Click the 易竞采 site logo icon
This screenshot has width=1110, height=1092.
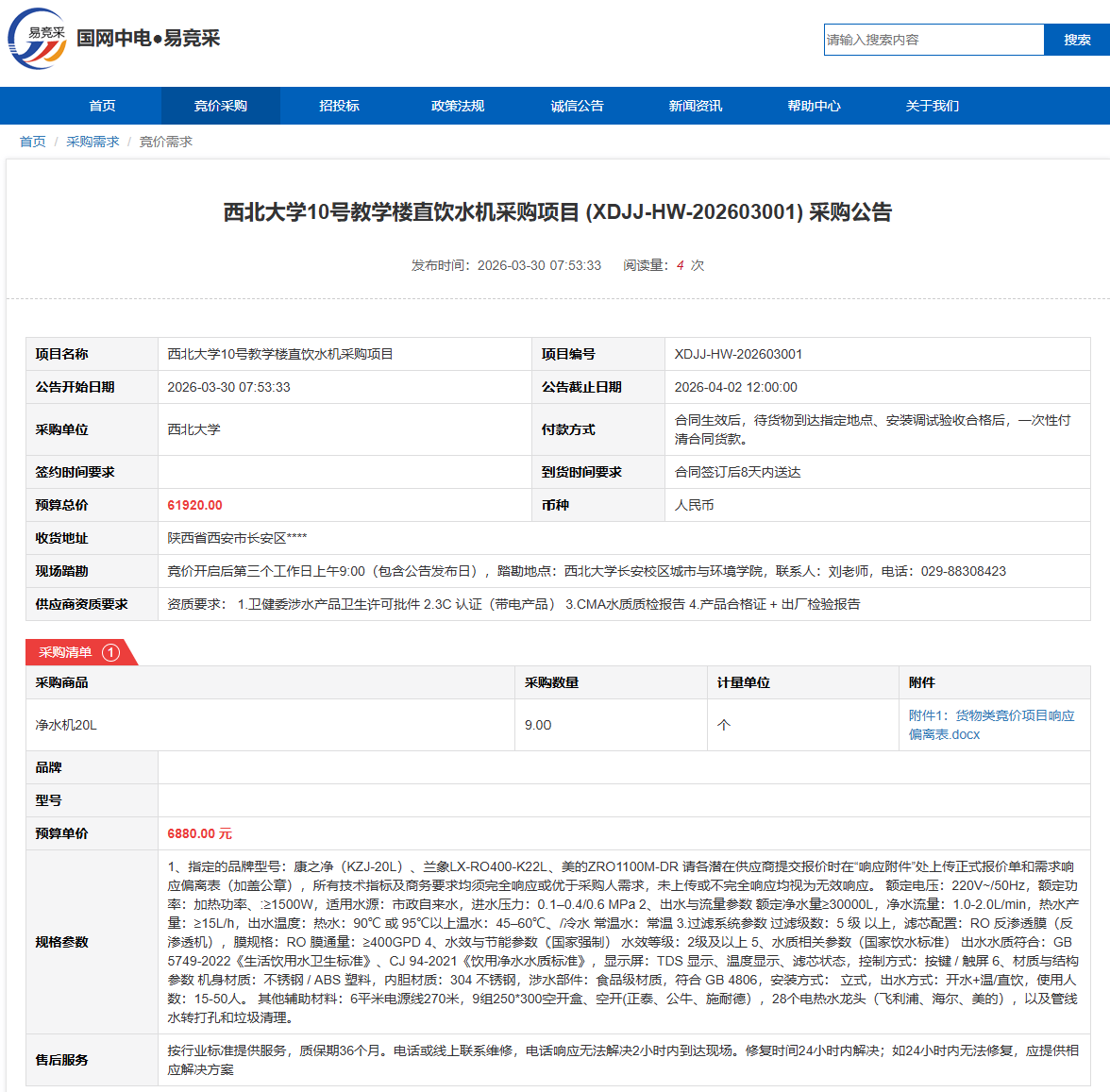pos(38,39)
